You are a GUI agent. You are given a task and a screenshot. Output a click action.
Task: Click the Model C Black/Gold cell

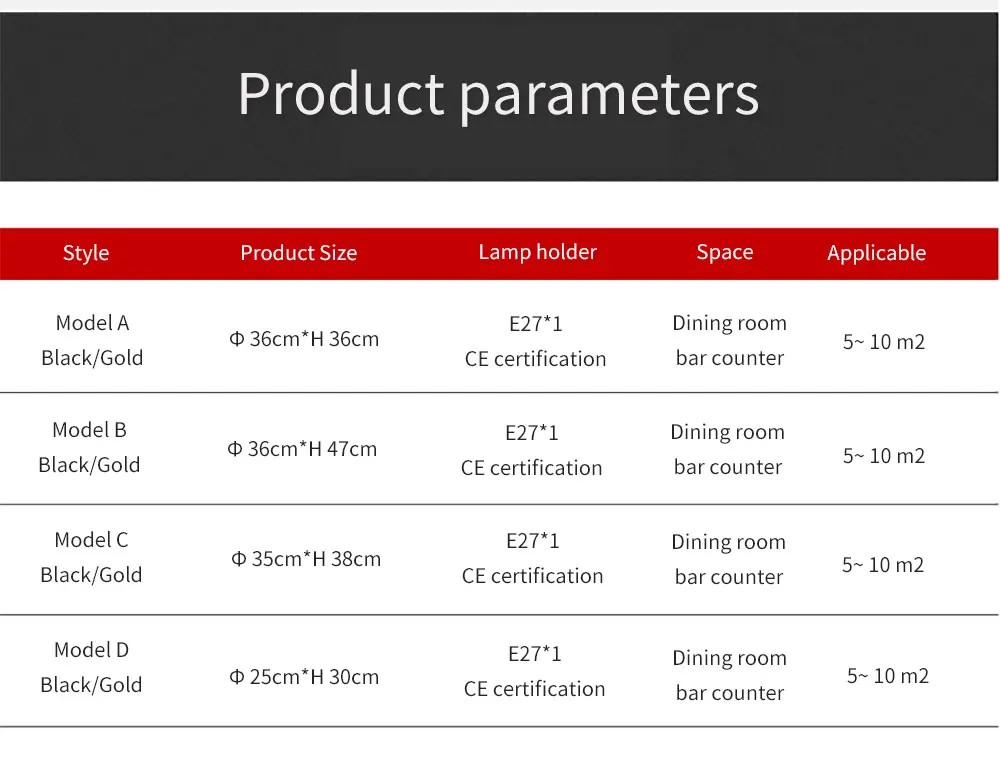click(x=91, y=557)
